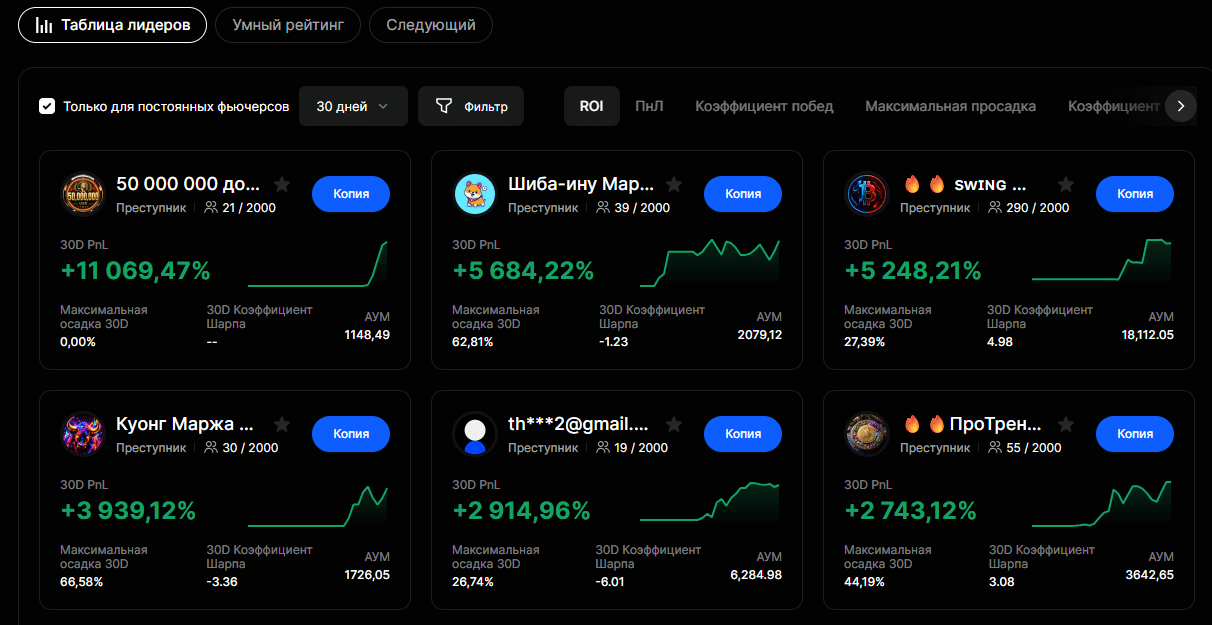Star the Шиба-ину Мар... trader

pyautogui.click(x=674, y=184)
